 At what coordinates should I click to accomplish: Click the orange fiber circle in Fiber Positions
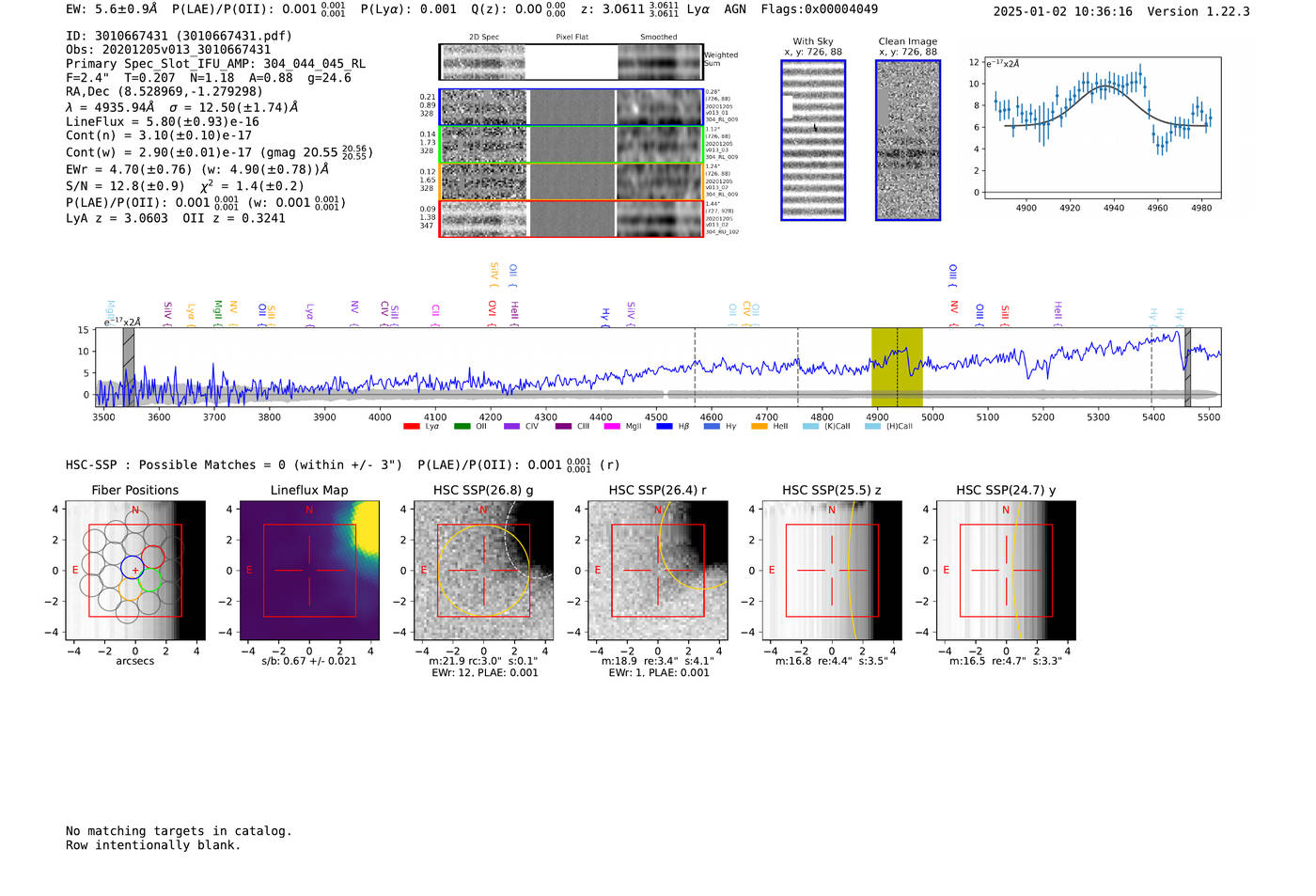point(131,590)
